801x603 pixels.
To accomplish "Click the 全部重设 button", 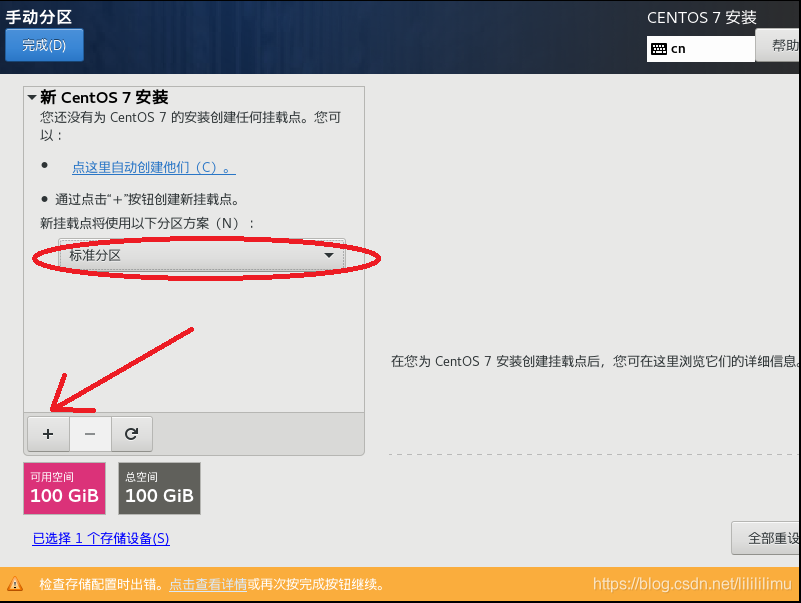I will pos(766,538).
